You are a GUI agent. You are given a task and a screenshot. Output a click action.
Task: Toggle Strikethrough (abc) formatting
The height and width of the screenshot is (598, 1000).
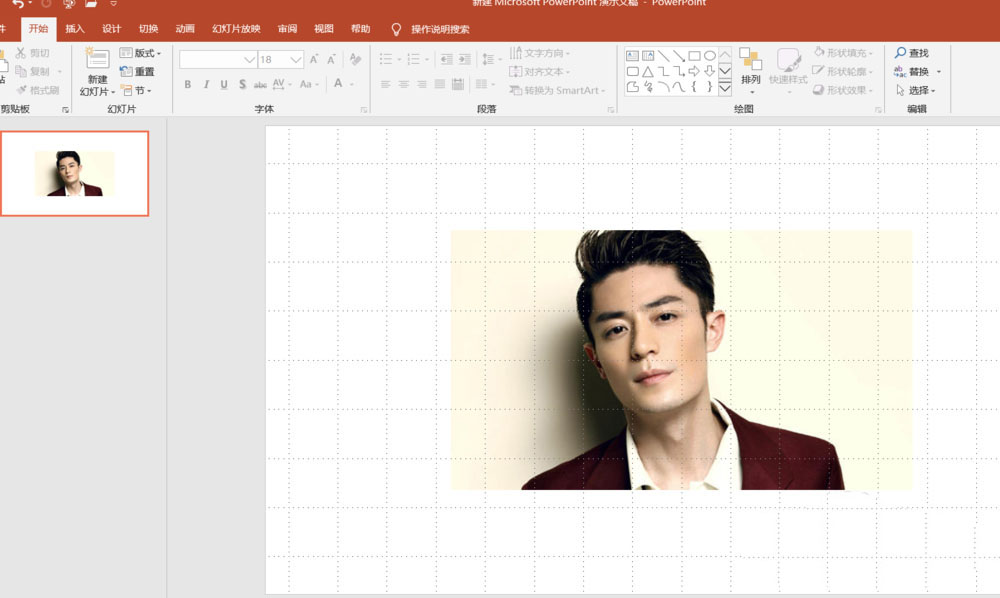coord(260,84)
